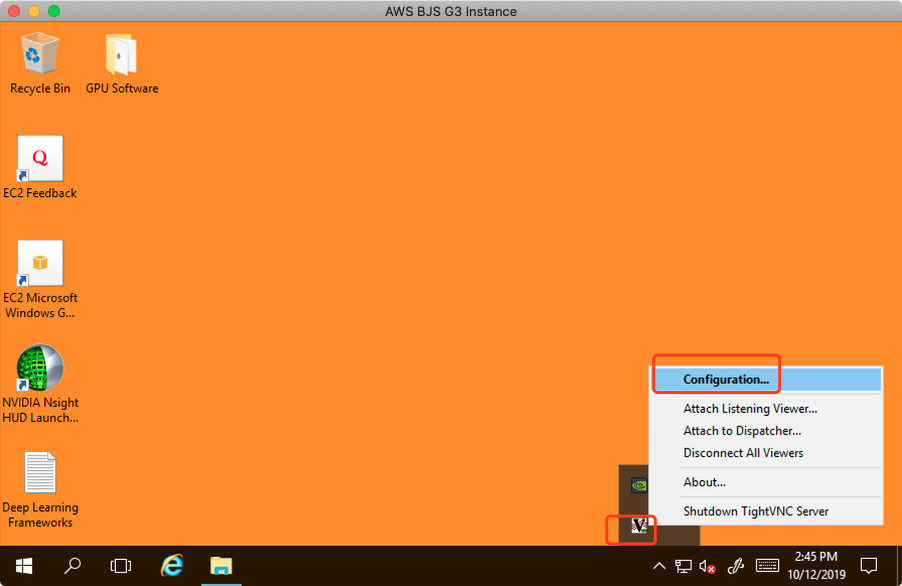Image resolution: width=902 pixels, height=586 pixels.
Task: Launch NVIDIA Nsight HUD Launcher
Action: click(x=40, y=370)
